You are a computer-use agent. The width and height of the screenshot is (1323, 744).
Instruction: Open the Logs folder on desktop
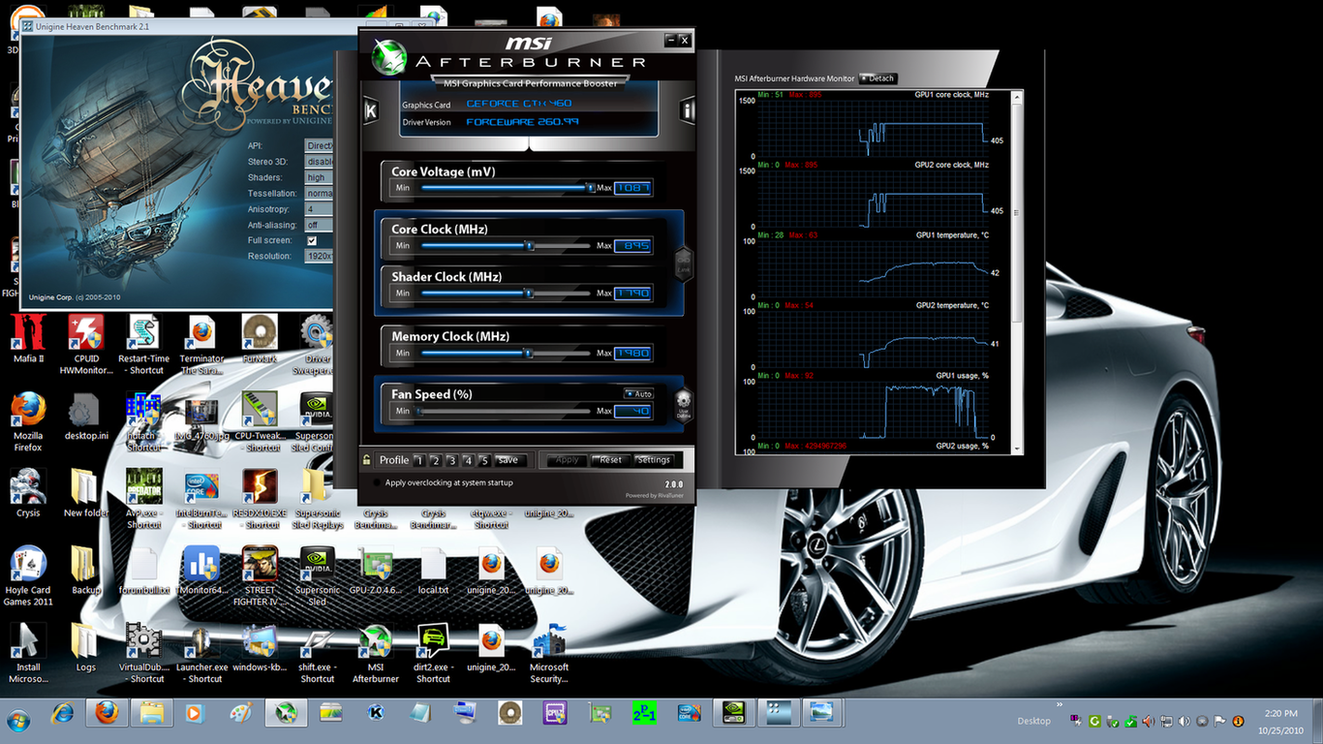(85, 648)
